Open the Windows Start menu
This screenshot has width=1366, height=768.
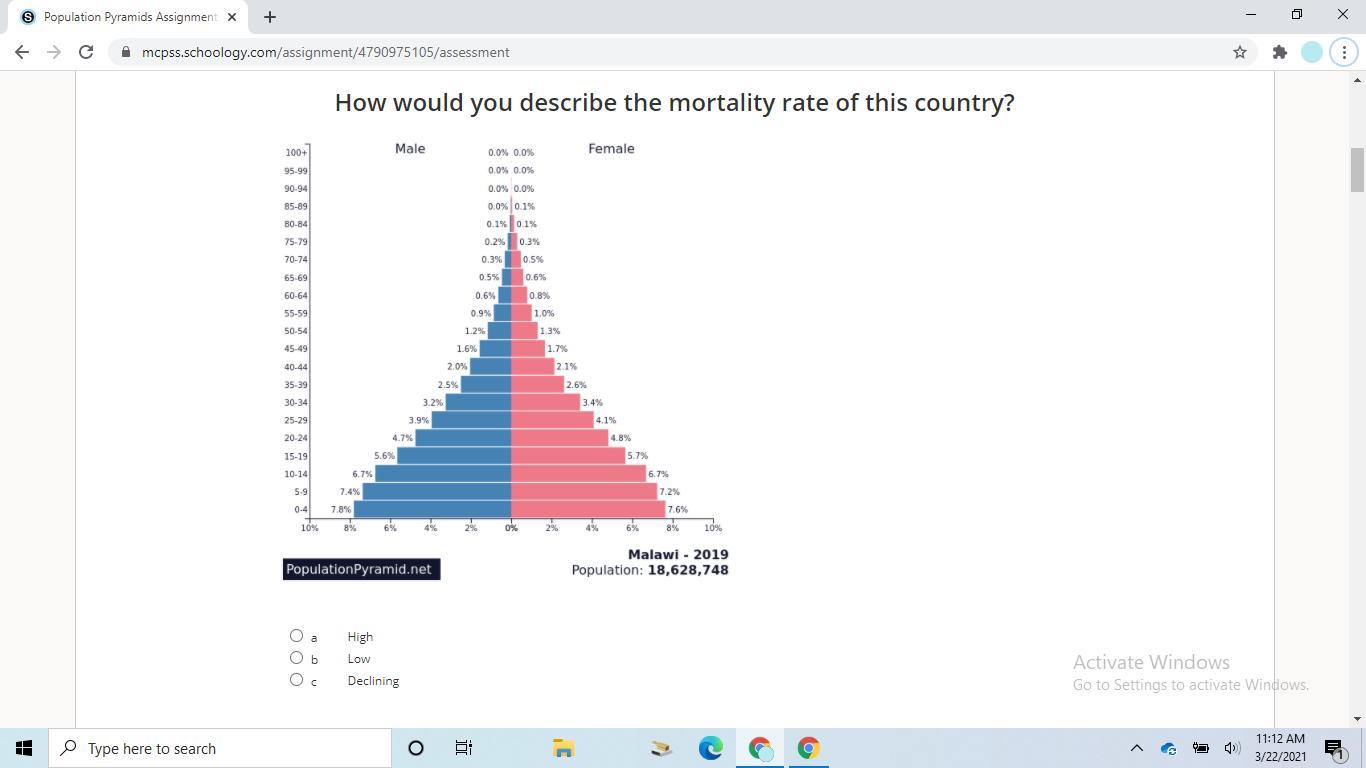pyautogui.click(x=24, y=748)
